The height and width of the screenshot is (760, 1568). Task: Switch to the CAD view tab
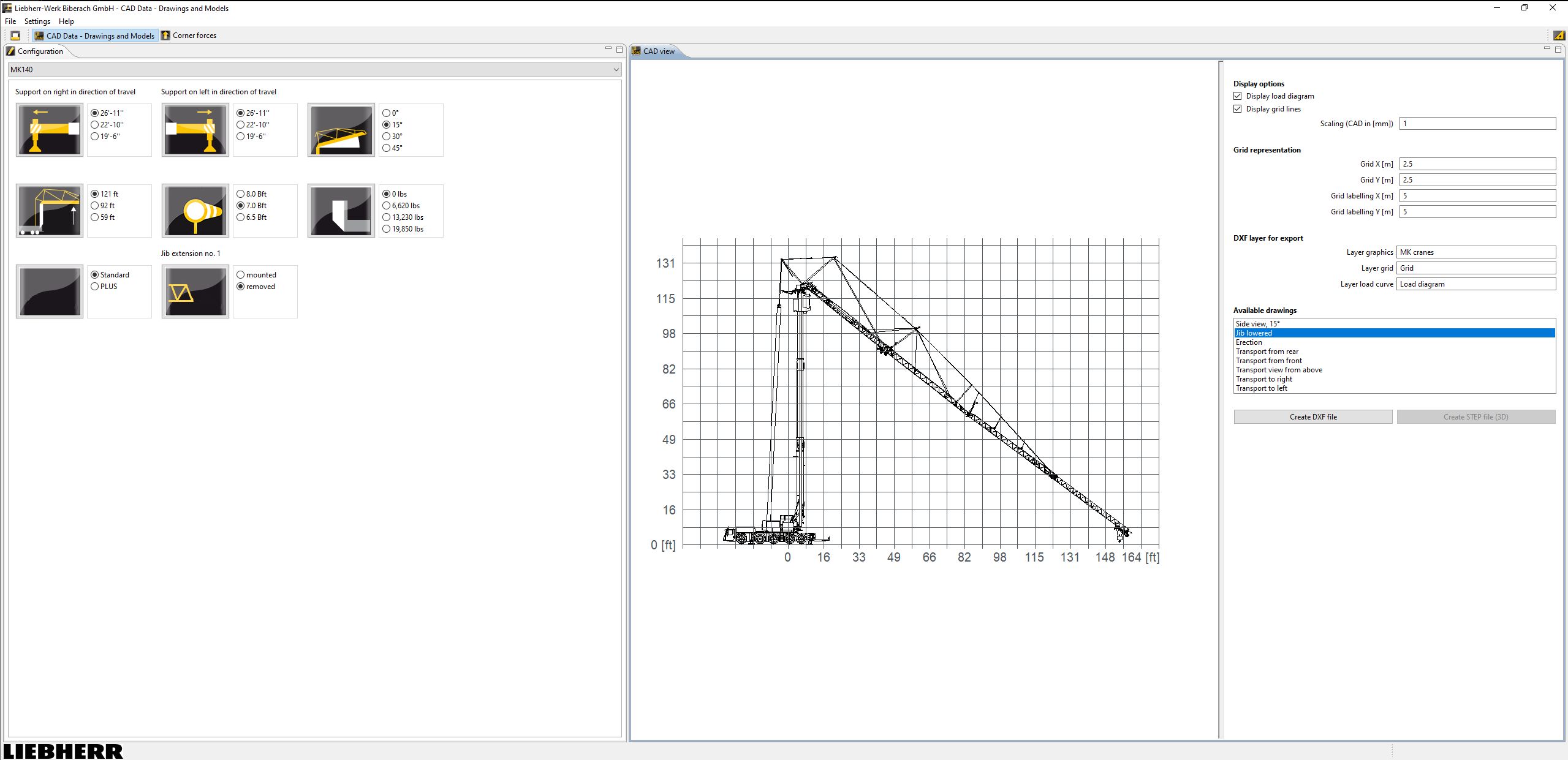click(x=656, y=51)
